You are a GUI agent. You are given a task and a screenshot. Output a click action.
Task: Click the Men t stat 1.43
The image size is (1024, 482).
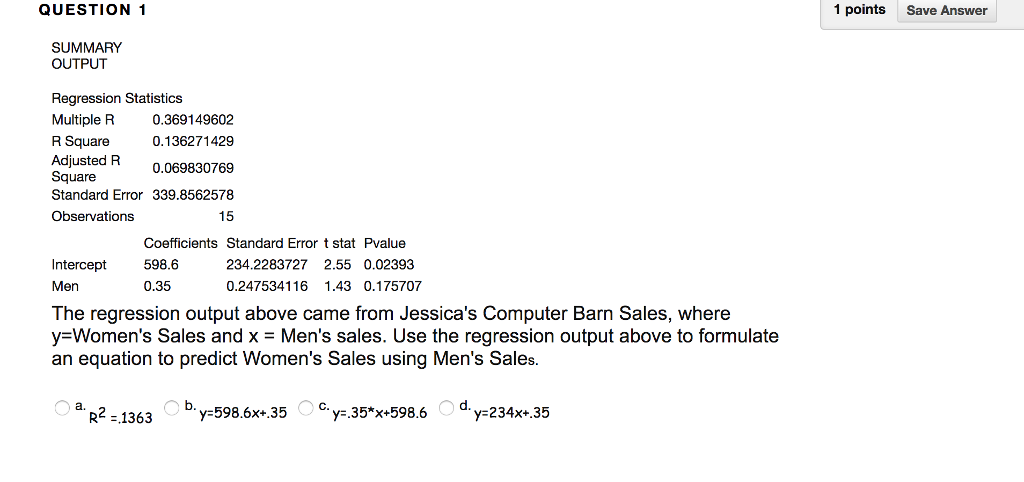coord(338,286)
